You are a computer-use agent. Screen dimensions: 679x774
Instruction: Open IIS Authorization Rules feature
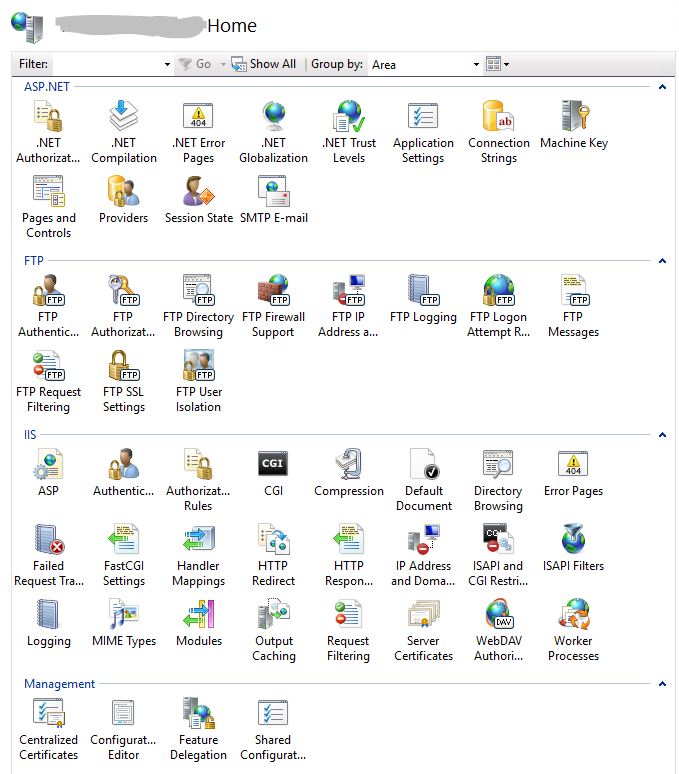pos(198,480)
